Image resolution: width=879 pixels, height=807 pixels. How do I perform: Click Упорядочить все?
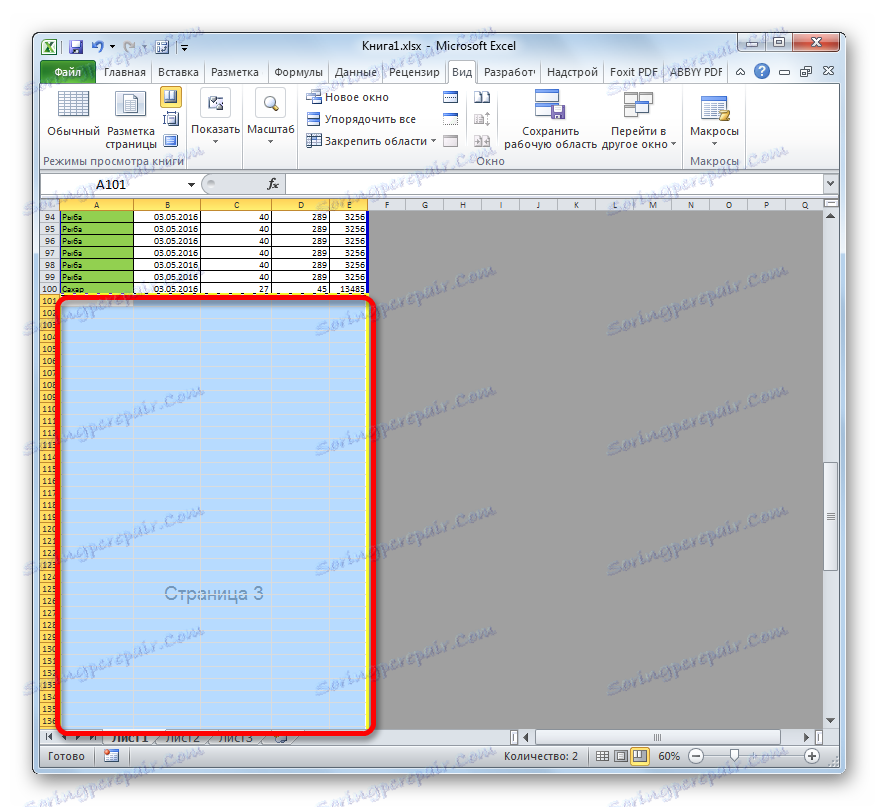tap(362, 119)
